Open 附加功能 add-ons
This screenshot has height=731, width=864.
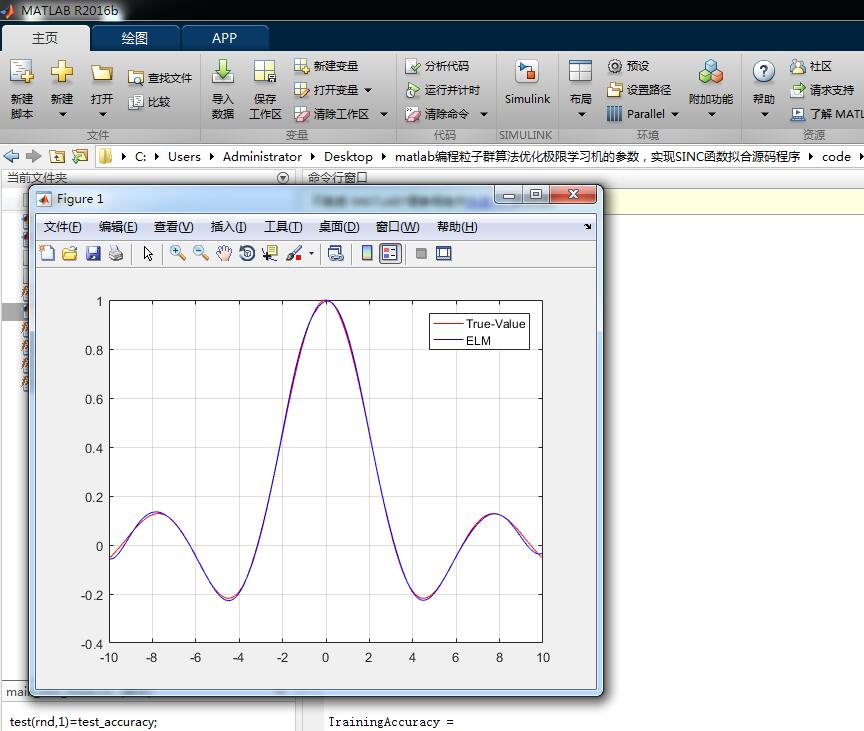click(711, 88)
